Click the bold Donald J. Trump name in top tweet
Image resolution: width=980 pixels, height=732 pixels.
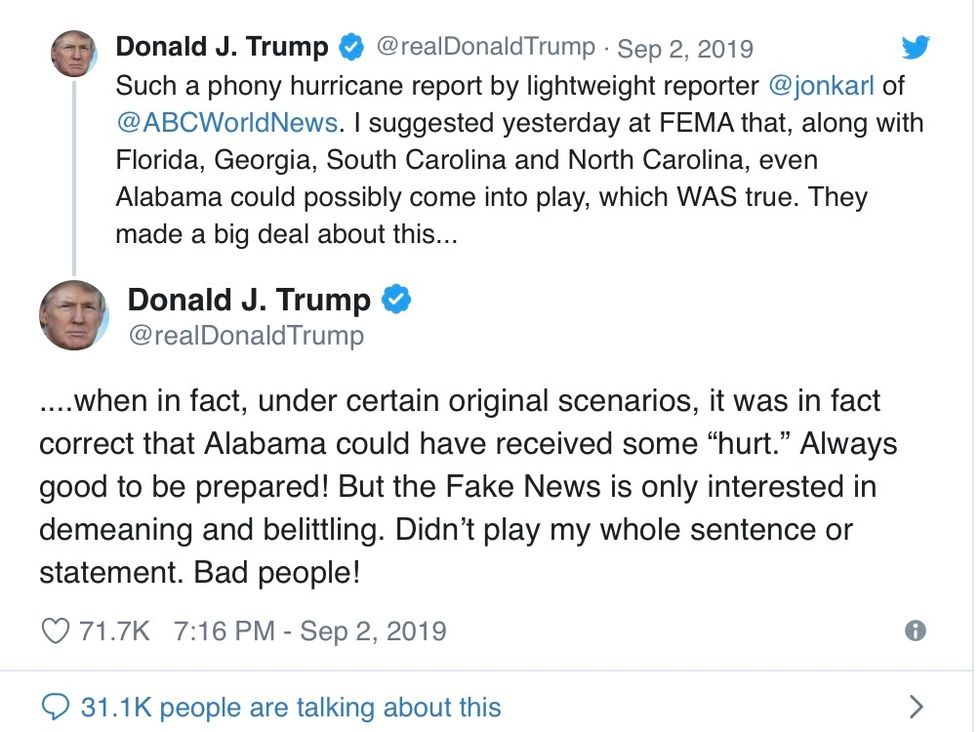tap(222, 46)
